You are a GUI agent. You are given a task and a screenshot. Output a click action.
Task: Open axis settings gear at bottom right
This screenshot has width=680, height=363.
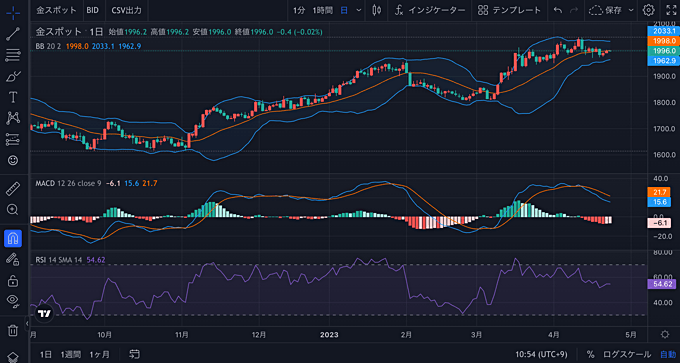664,334
